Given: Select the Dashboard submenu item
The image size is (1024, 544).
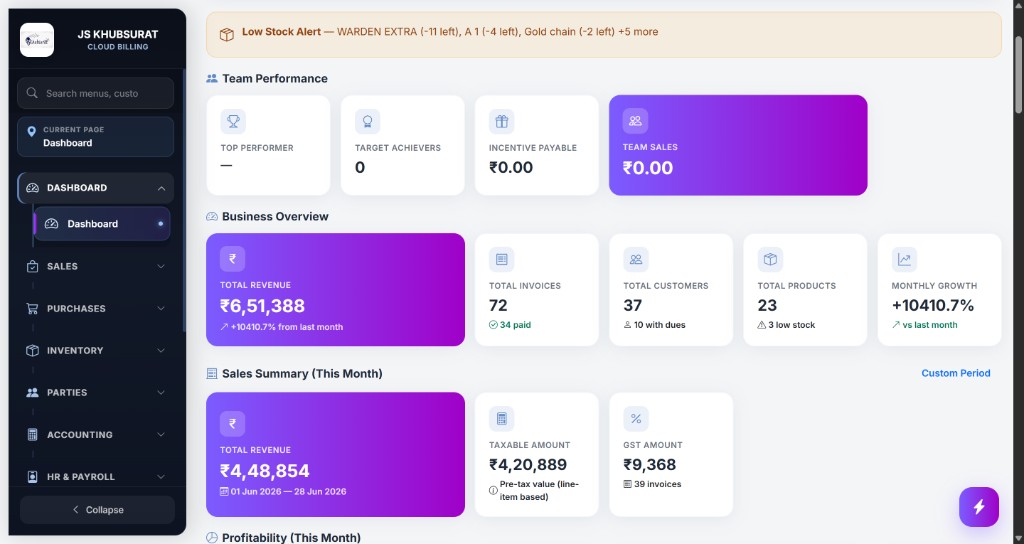Looking at the screenshot, I should point(102,224).
